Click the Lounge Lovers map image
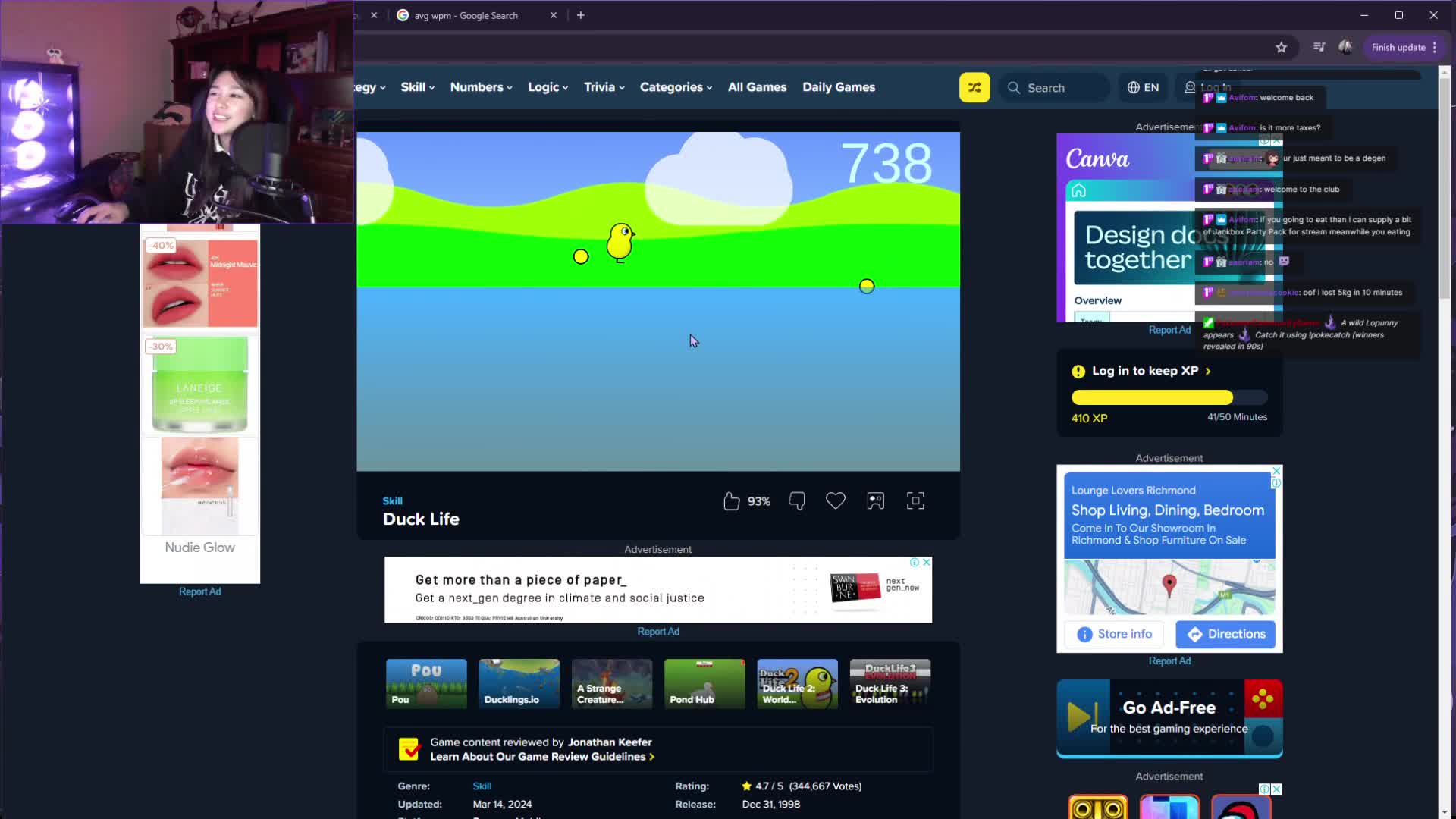Viewport: 1456px width, 819px height. point(1169,587)
